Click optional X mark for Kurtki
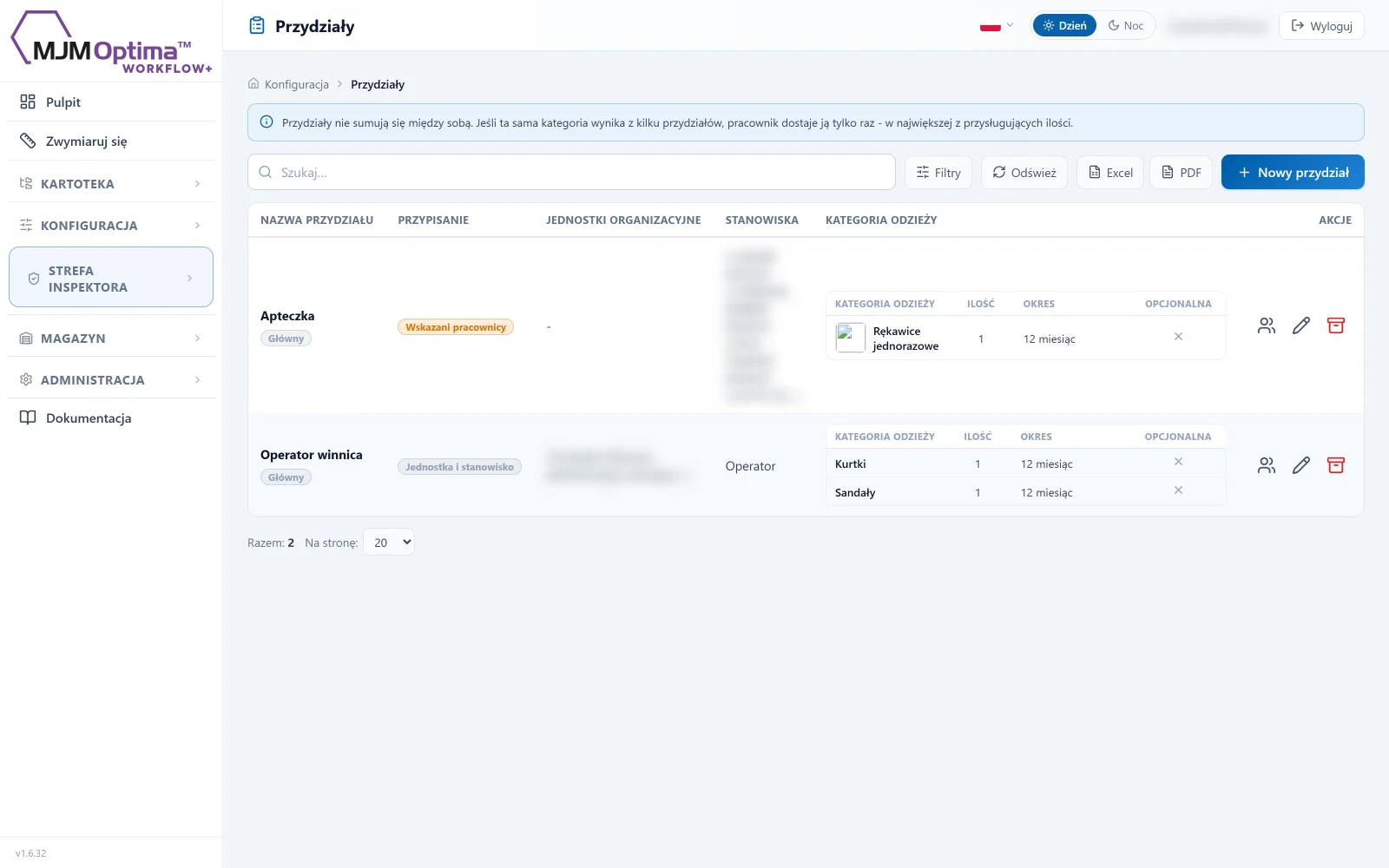Screen dimensions: 1389x868 tap(1178, 462)
